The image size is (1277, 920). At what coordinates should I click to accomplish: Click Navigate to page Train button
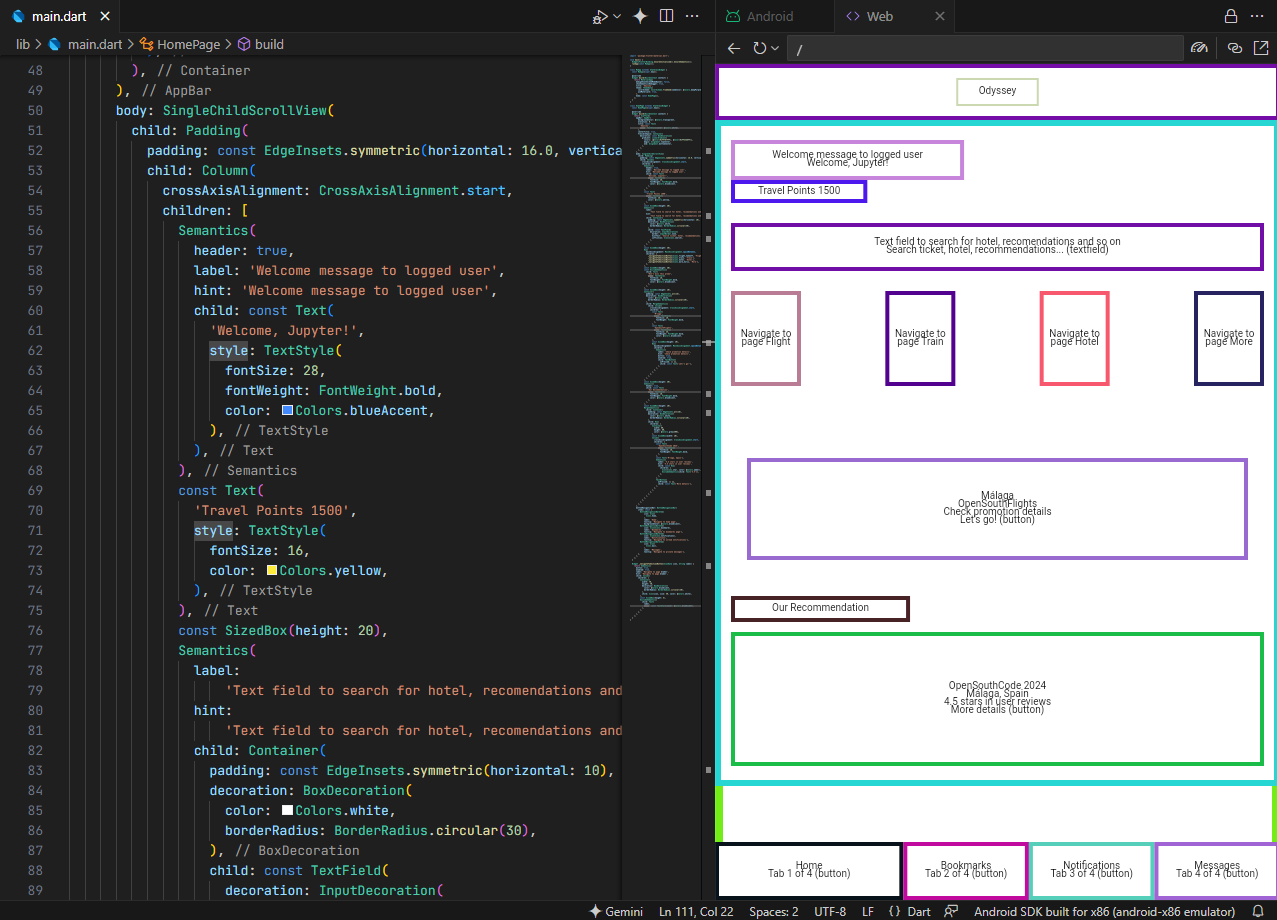point(920,338)
